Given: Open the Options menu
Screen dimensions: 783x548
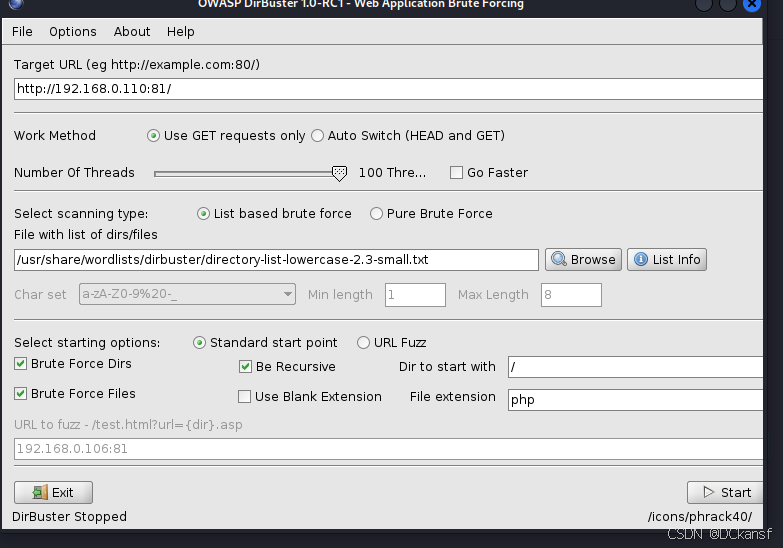Looking at the screenshot, I should coord(73,31).
